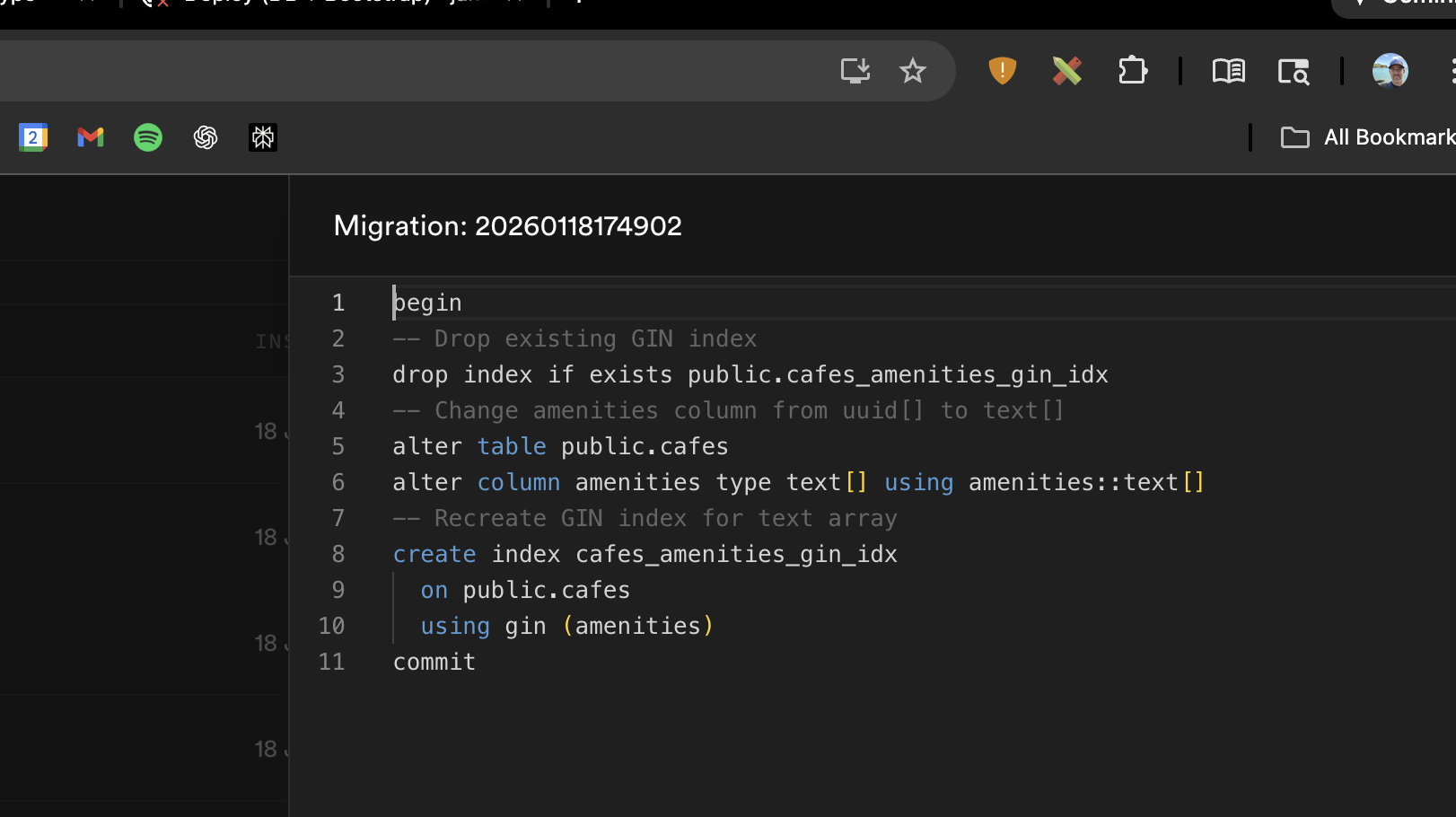The image size is (1456, 817).
Task: Click the install app icon in address bar
Action: [x=855, y=70]
